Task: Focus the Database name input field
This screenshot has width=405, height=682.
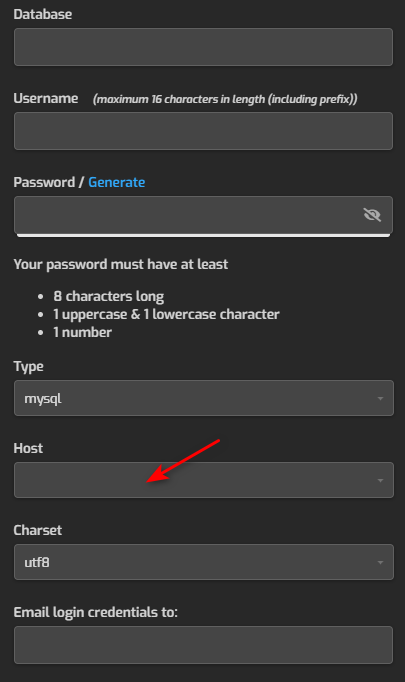Action: 203,47
